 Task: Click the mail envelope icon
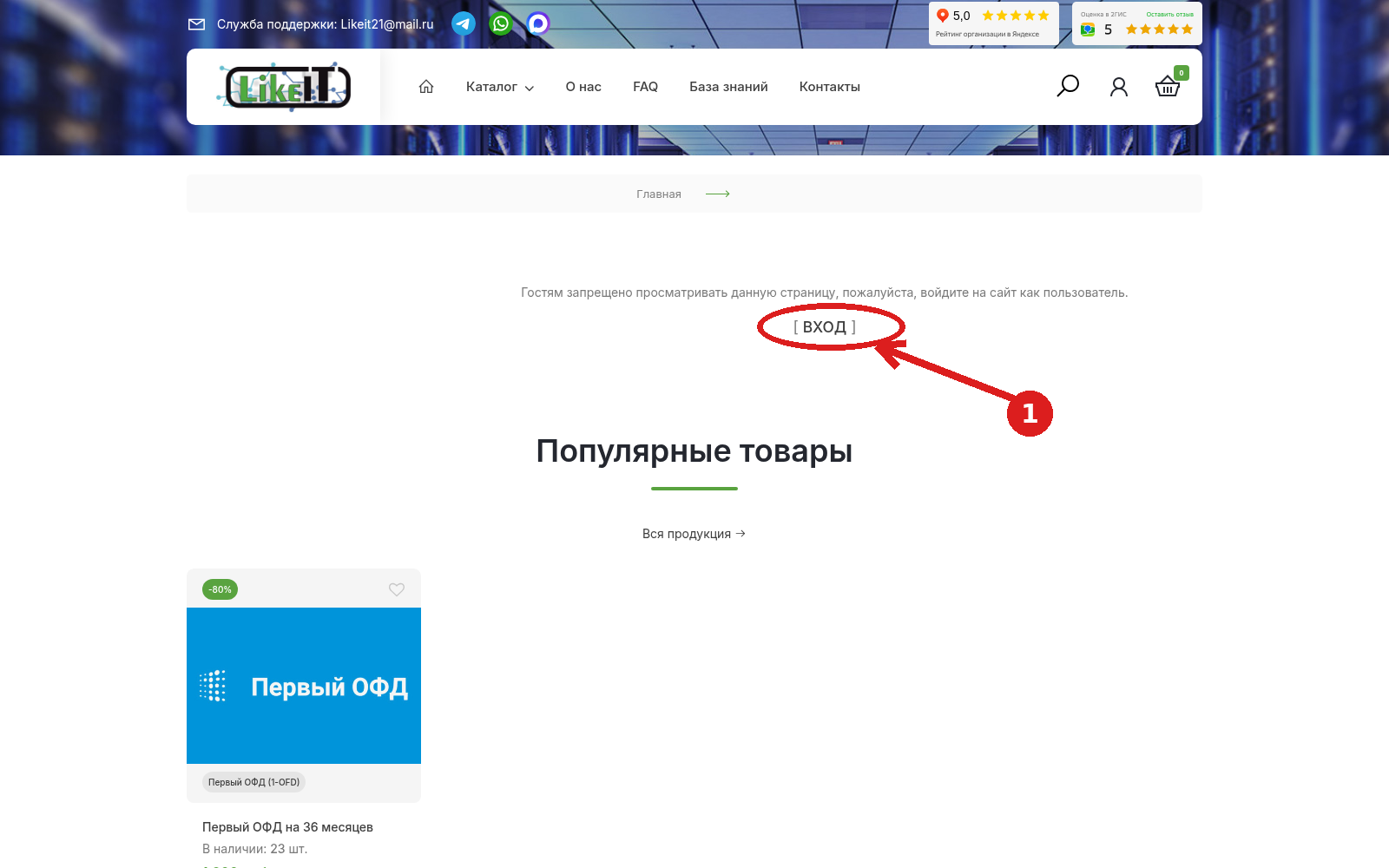[x=197, y=24]
